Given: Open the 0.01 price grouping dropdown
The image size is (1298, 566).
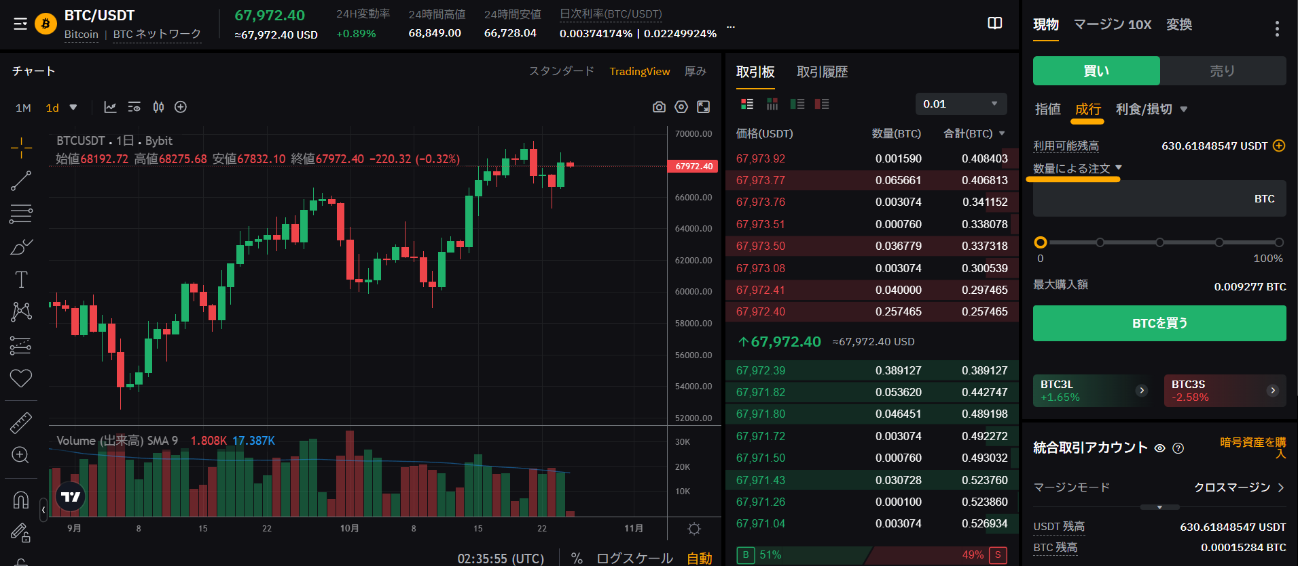Looking at the screenshot, I should [960, 103].
